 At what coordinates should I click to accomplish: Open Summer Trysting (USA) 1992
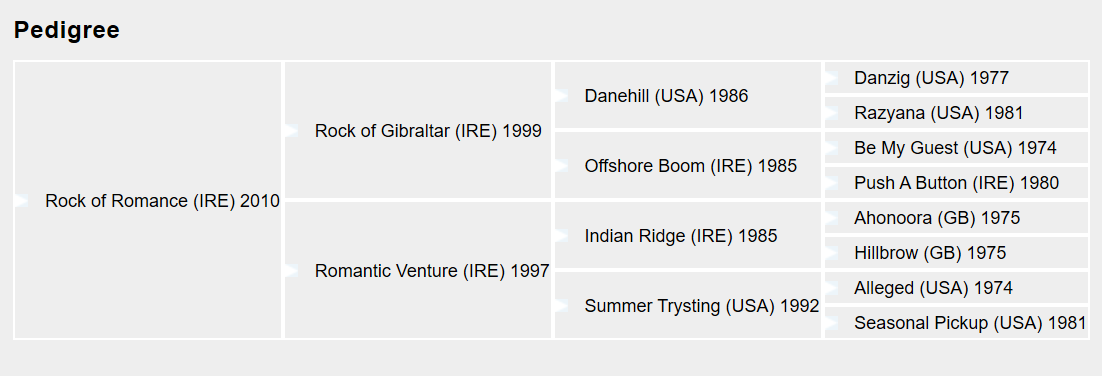[x=702, y=306]
